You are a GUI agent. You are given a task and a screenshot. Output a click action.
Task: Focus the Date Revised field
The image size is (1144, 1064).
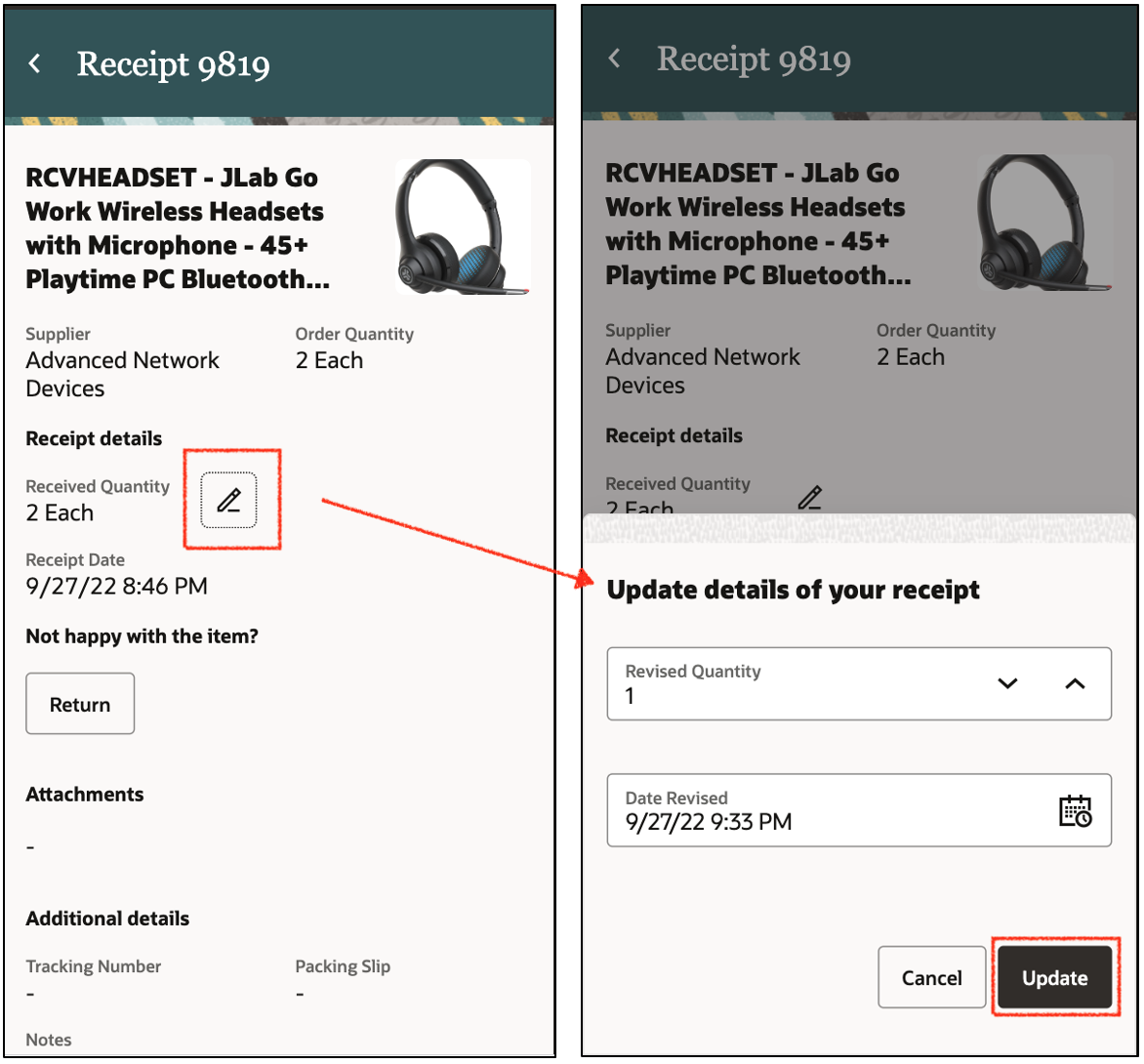pos(859,810)
